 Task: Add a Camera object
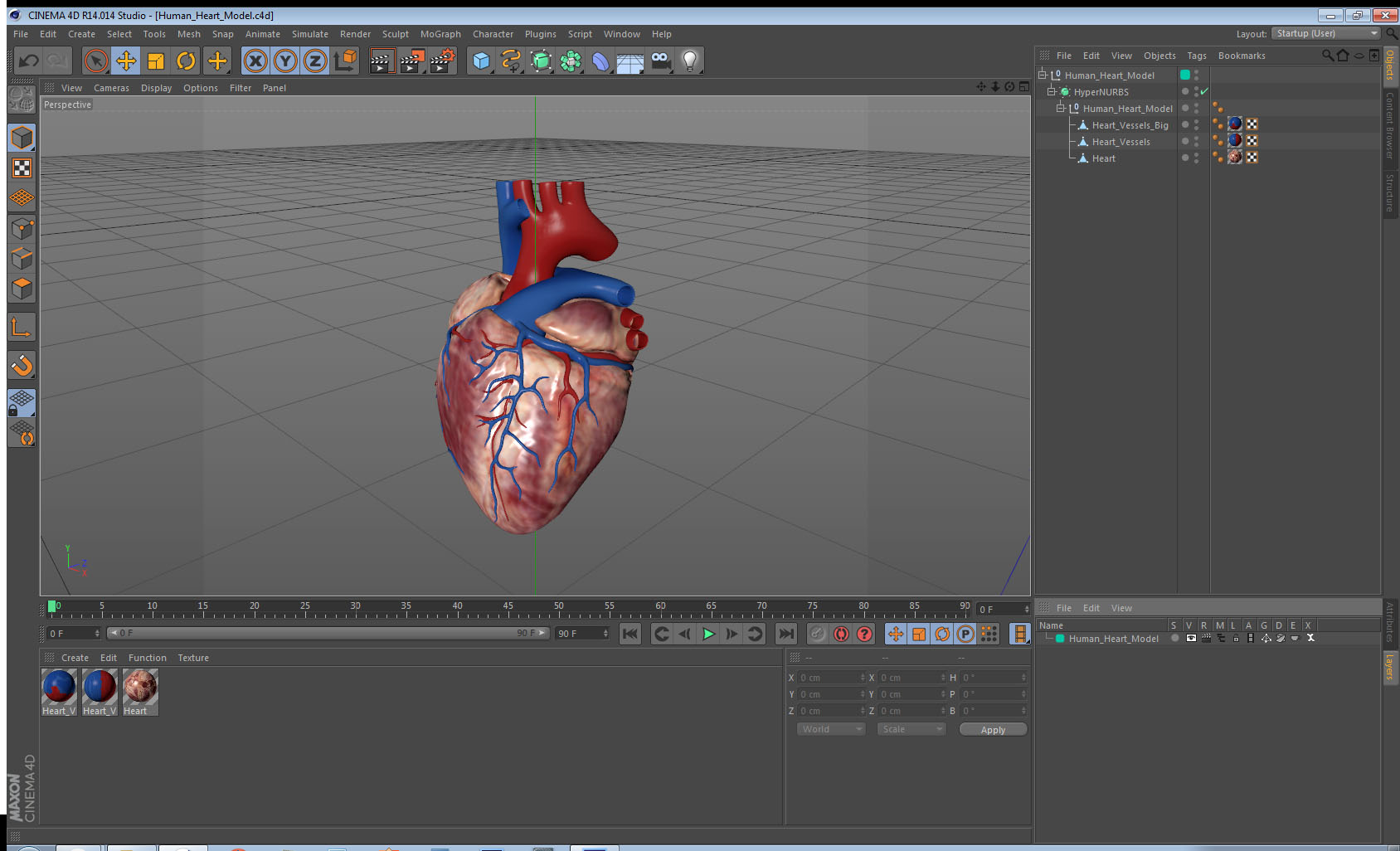tap(660, 61)
